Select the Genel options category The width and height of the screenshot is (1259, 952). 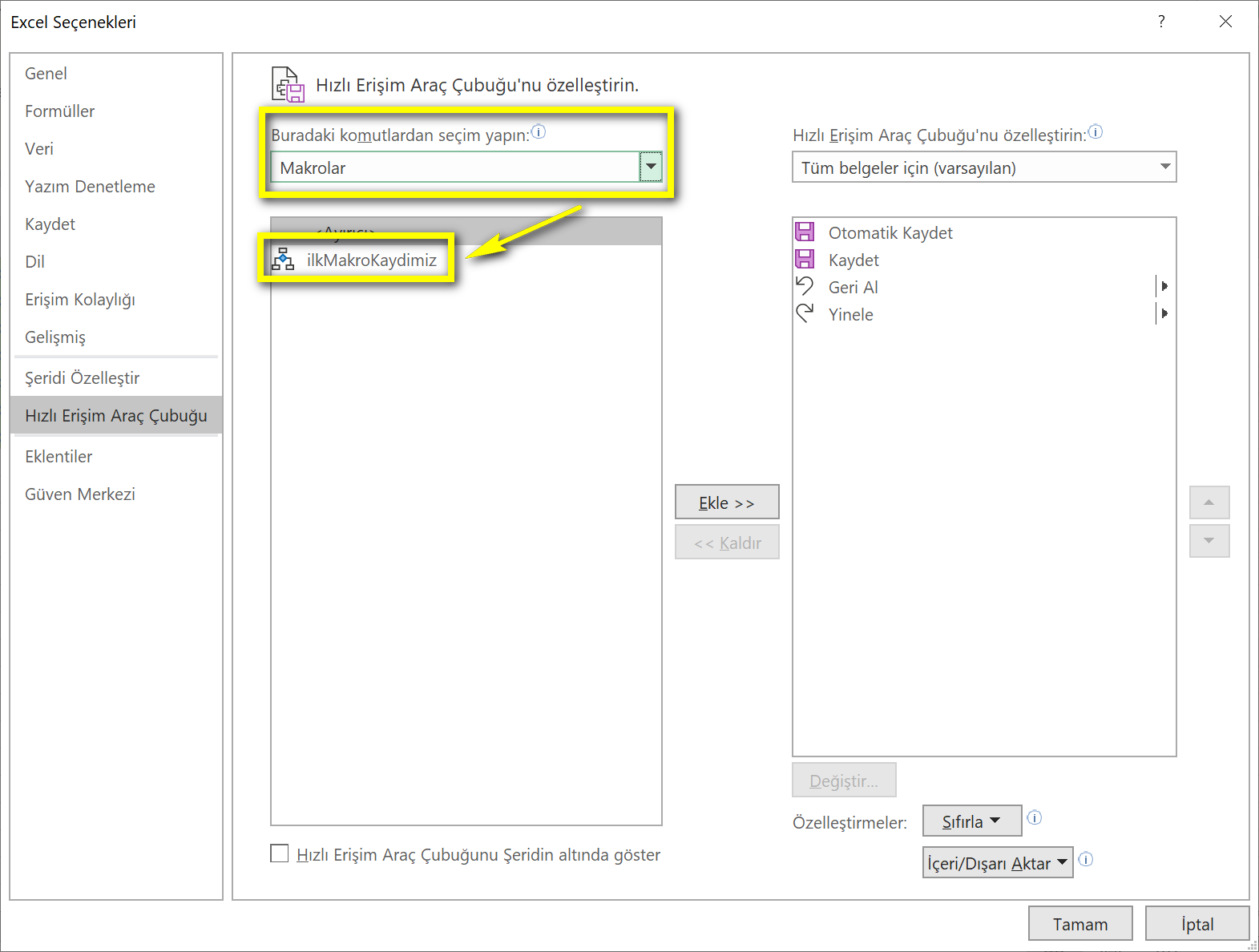[116, 74]
